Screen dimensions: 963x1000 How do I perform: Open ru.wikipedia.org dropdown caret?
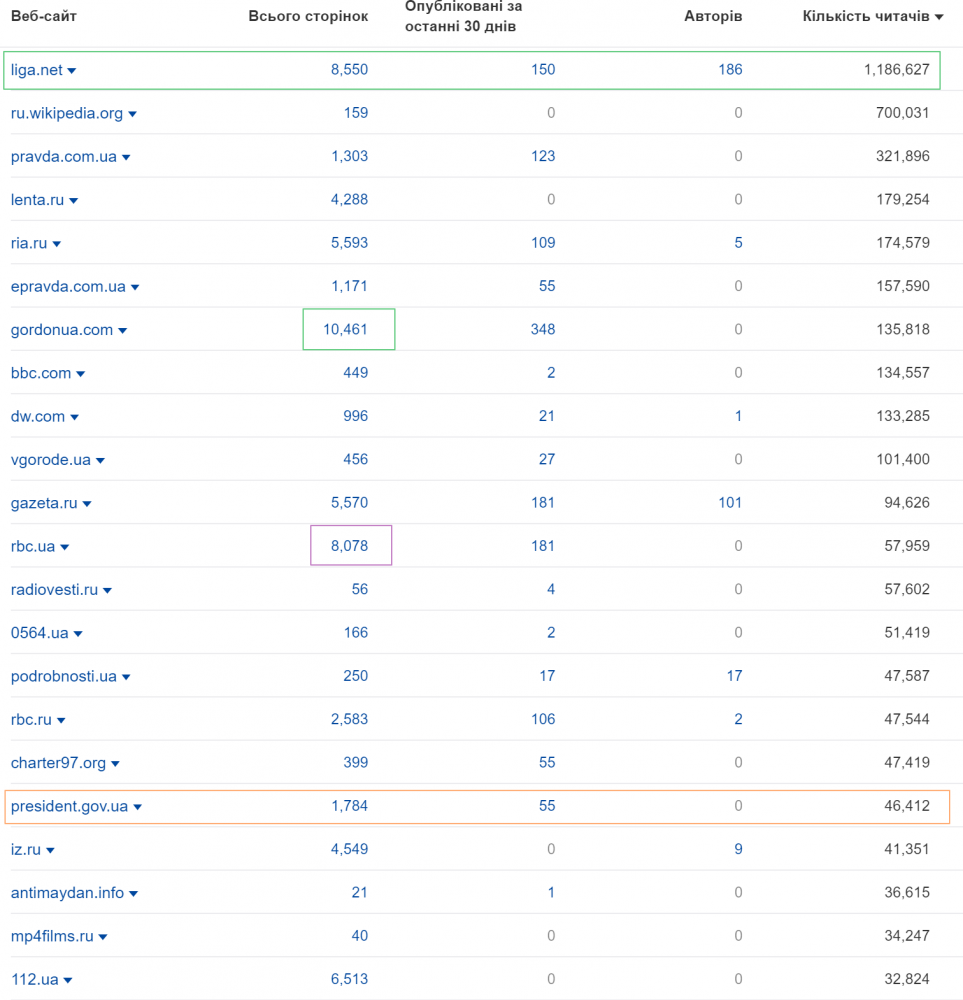133,114
